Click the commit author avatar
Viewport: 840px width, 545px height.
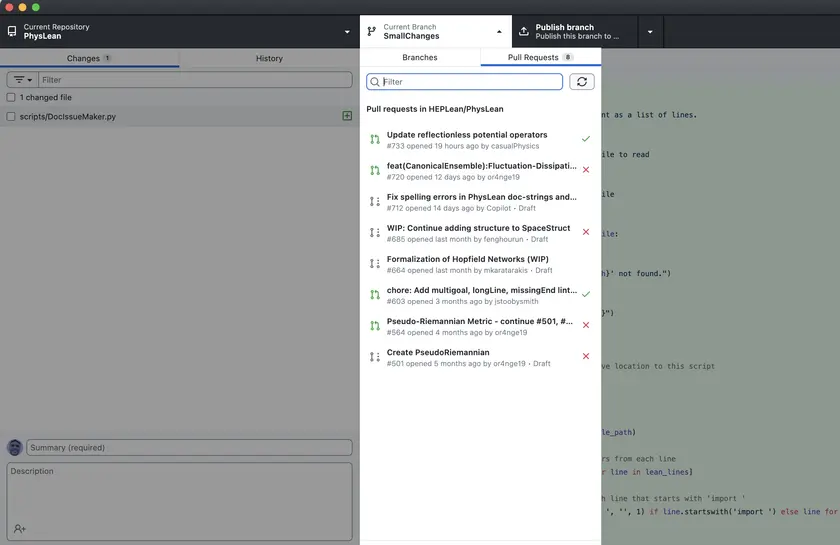point(15,448)
